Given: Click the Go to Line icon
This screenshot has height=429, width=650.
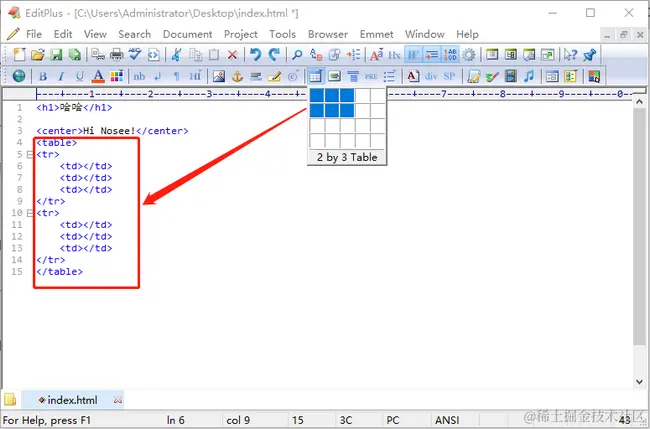Looking at the screenshot, I should coord(353,54).
